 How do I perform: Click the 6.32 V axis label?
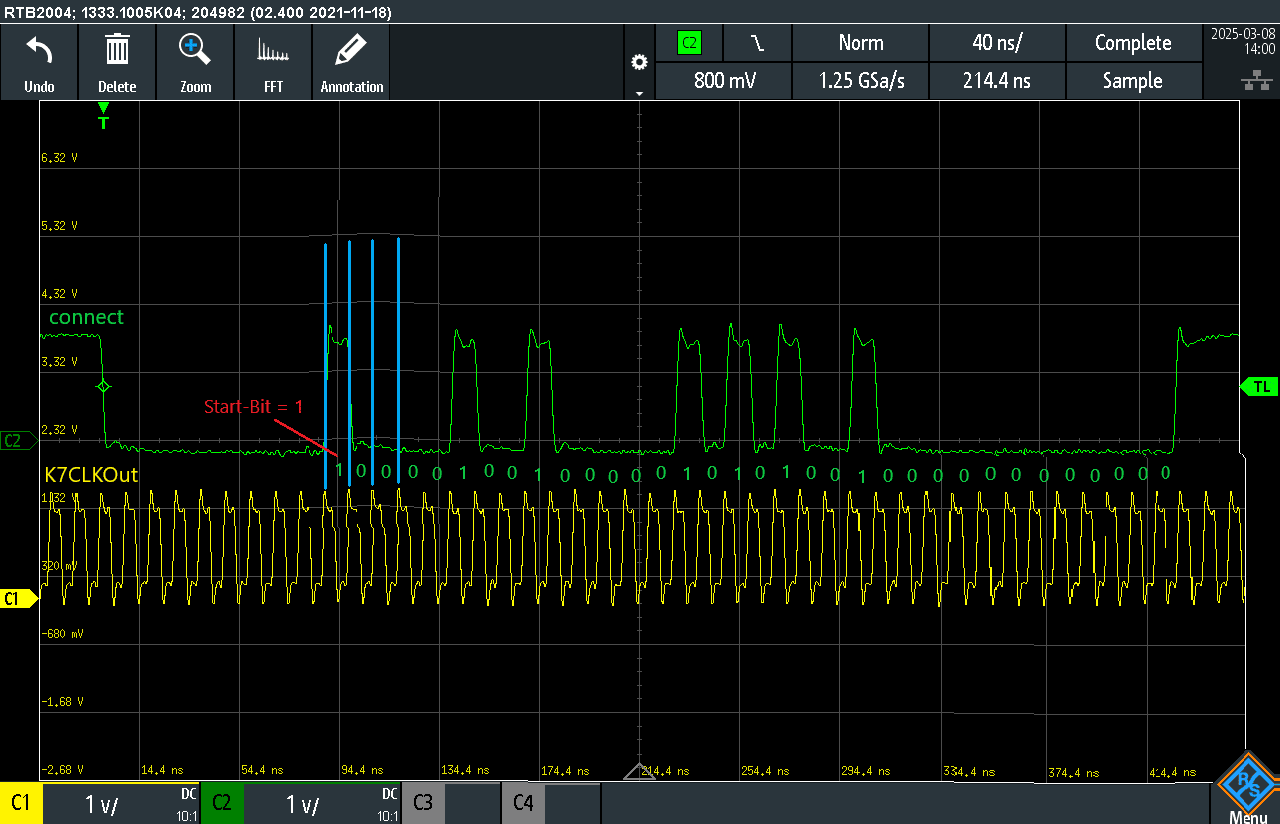(x=59, y=158)
